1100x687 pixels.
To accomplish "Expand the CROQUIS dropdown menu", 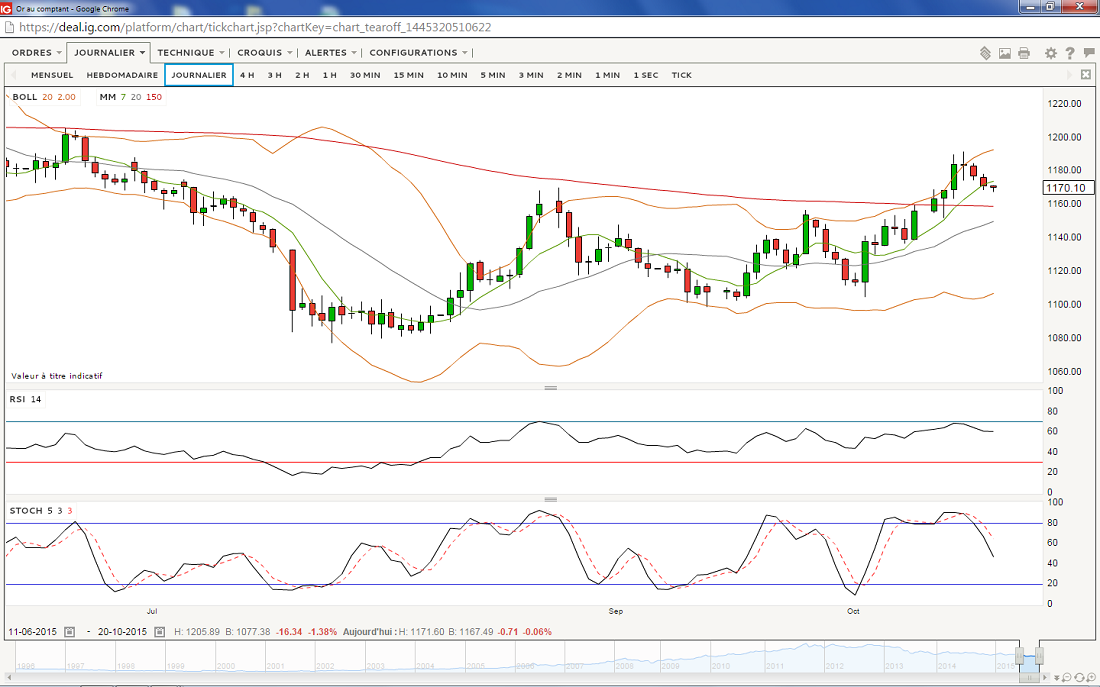I will (265, 53).
